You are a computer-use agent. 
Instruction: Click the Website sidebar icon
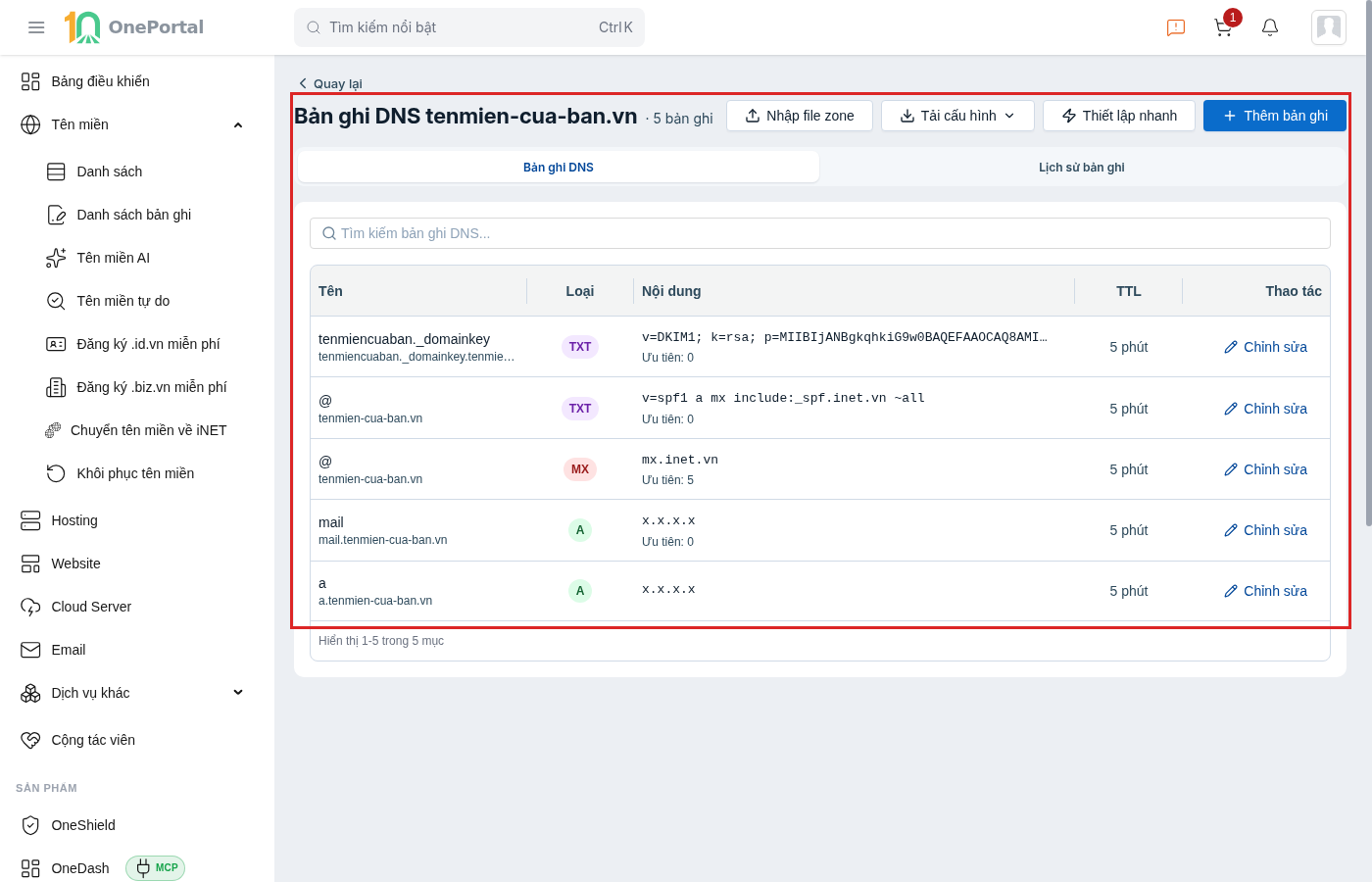tap(30, 563)
